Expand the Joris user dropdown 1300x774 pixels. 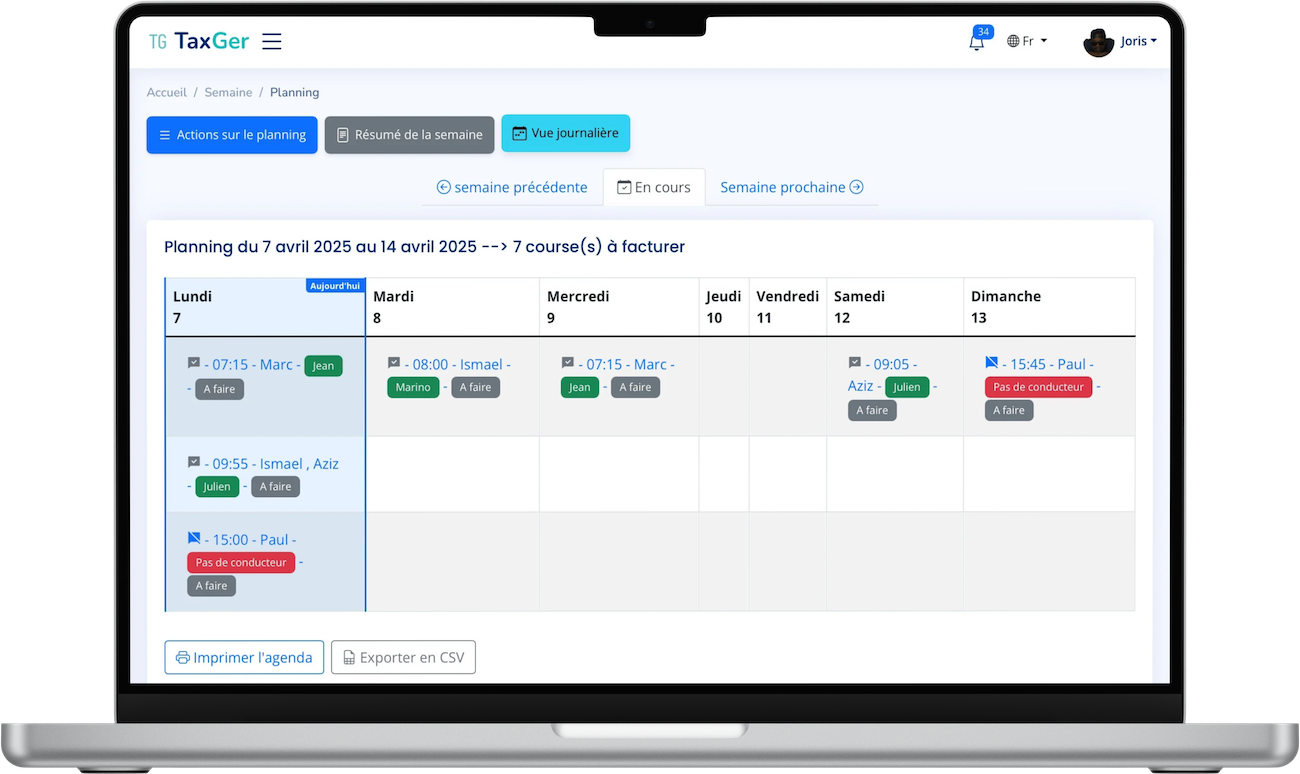point(1138,41)
